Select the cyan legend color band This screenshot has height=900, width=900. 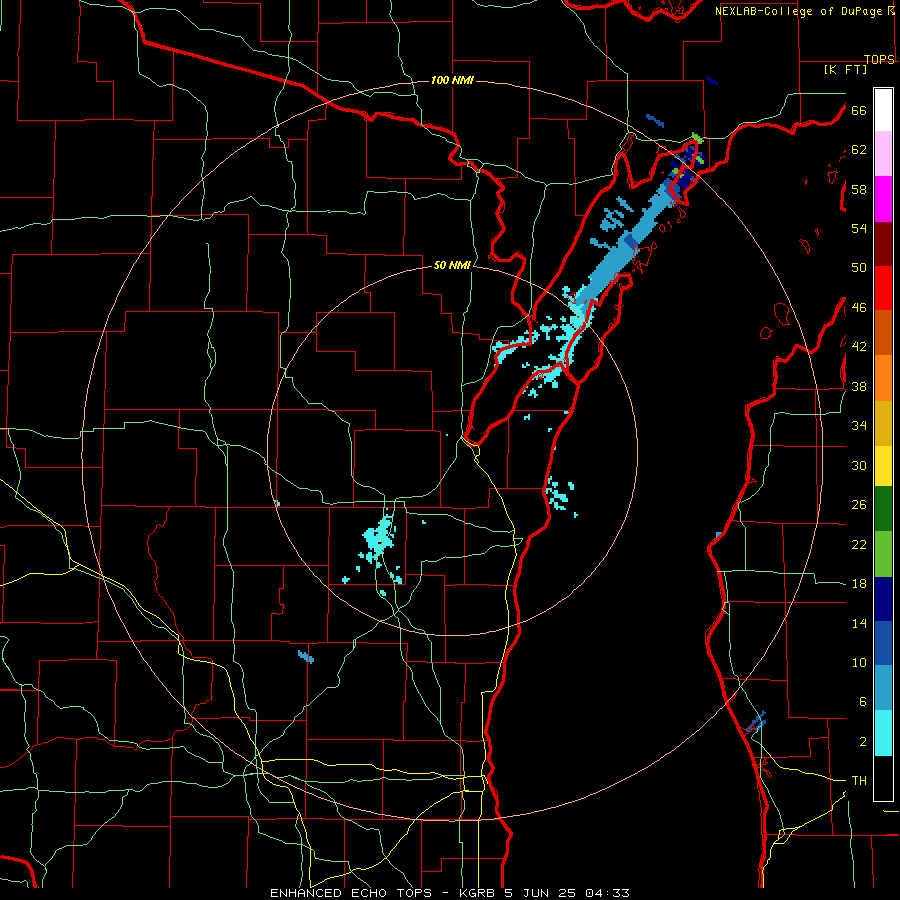click(x=883, y=733)
